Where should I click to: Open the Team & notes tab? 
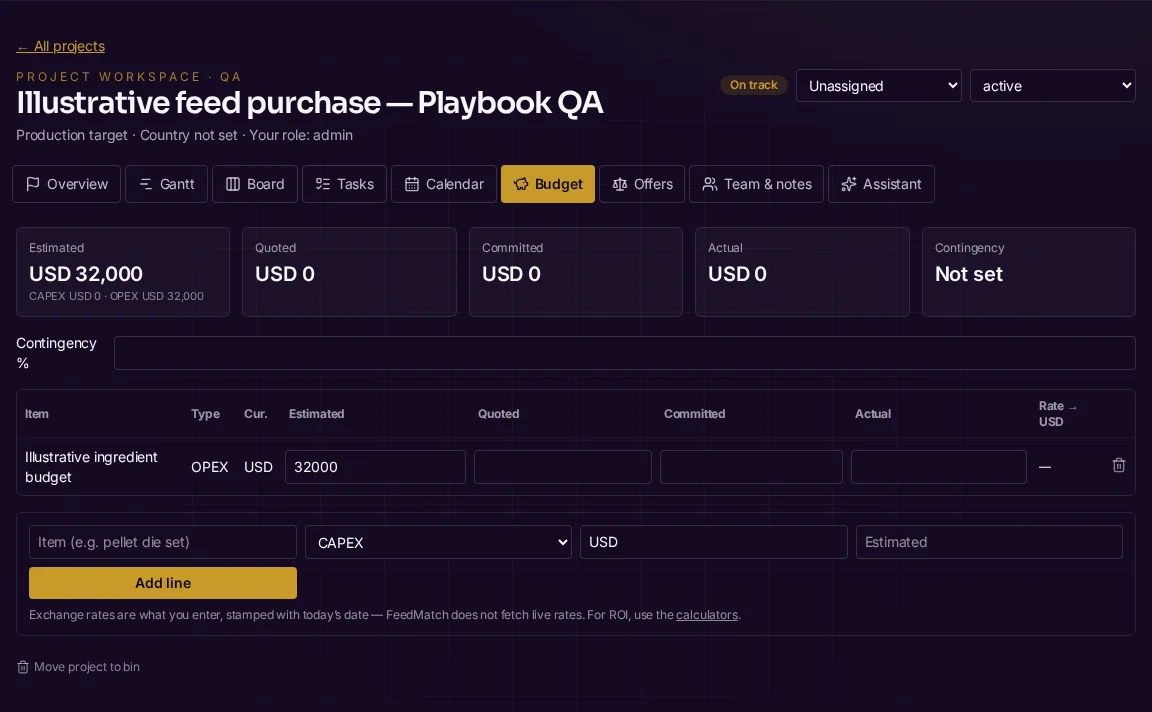point(756,184)
